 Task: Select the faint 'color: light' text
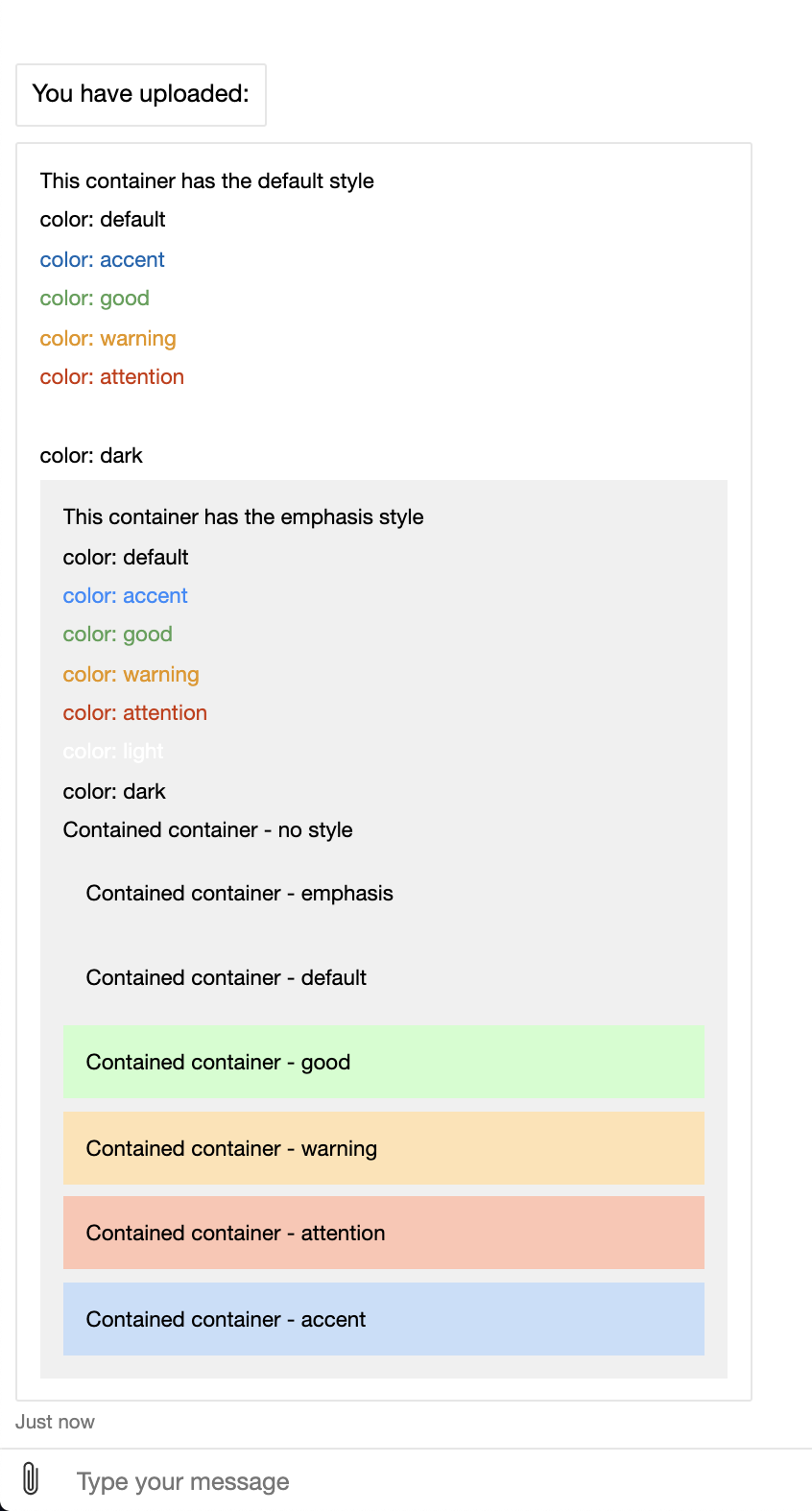click(113, 751)
